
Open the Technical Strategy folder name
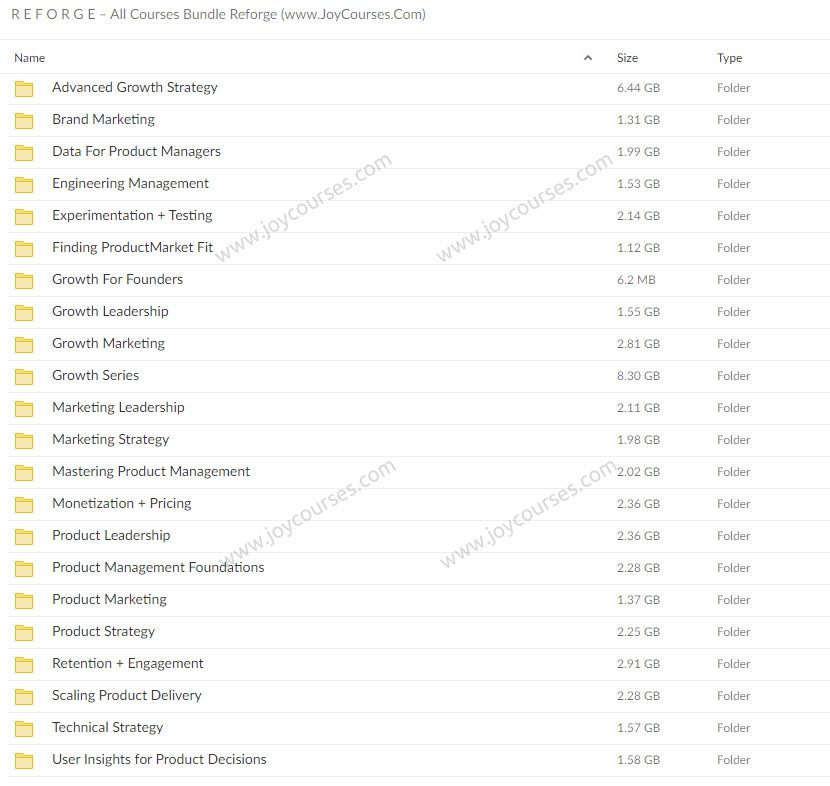pos(107,727)
